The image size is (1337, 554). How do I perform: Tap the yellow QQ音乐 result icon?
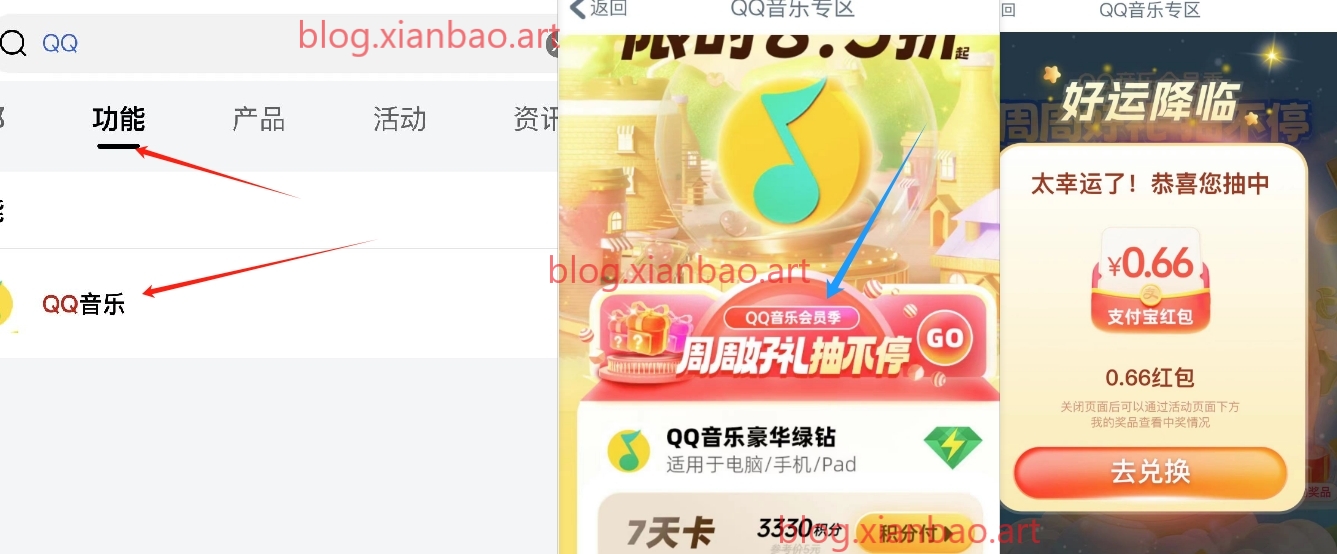[x=7, y=304]
